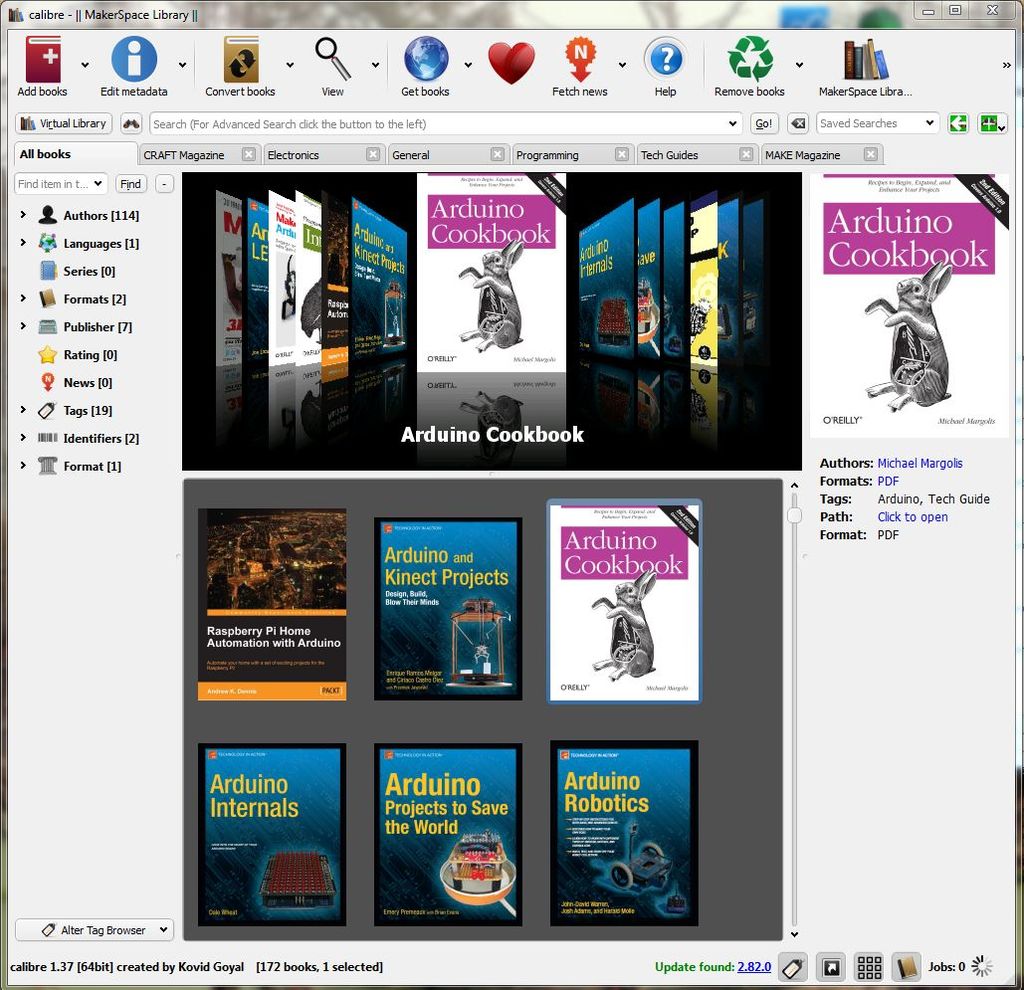Click the Find button in tag browser

tap(131, 184)
